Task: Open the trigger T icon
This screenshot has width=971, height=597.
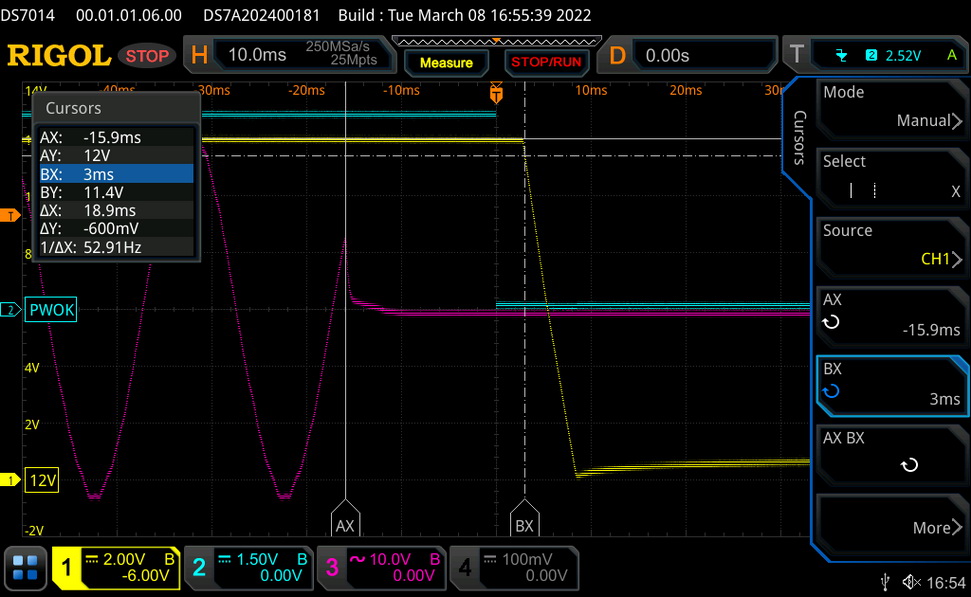Action: (796, 55)
